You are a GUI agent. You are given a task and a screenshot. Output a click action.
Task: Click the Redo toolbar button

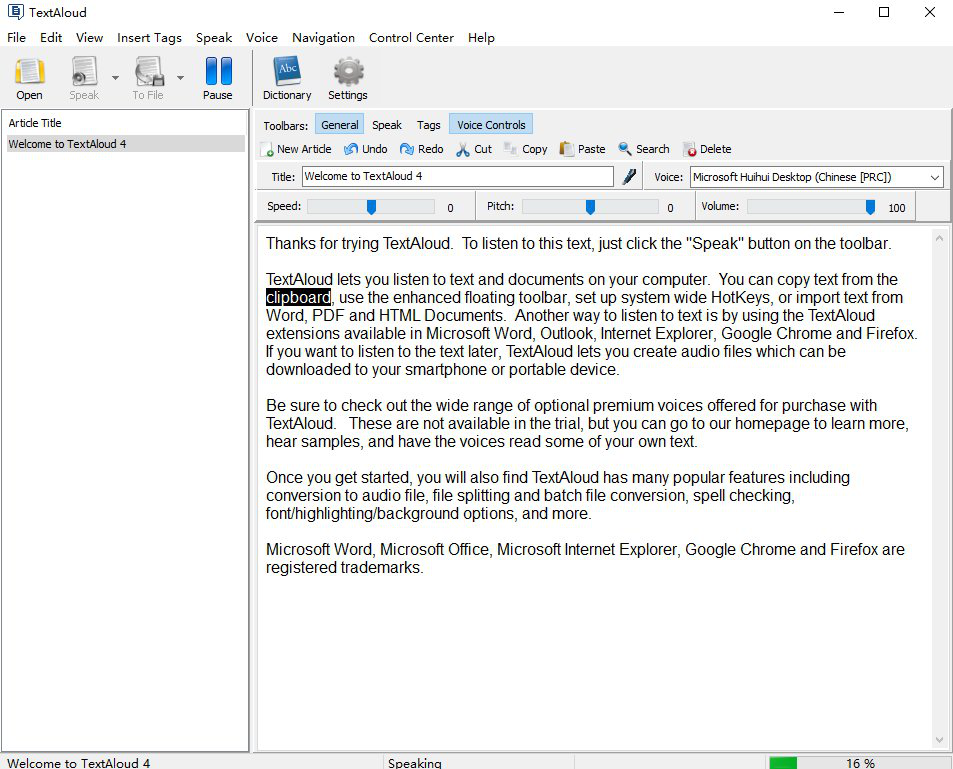[421, 149]
